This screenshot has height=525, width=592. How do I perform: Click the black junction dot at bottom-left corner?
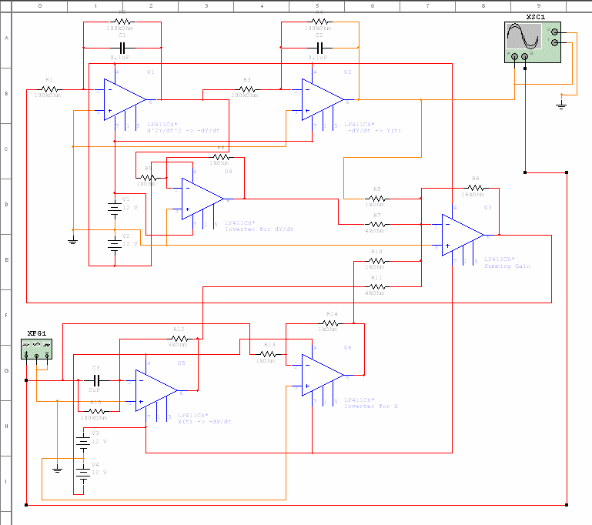[26, 505]
